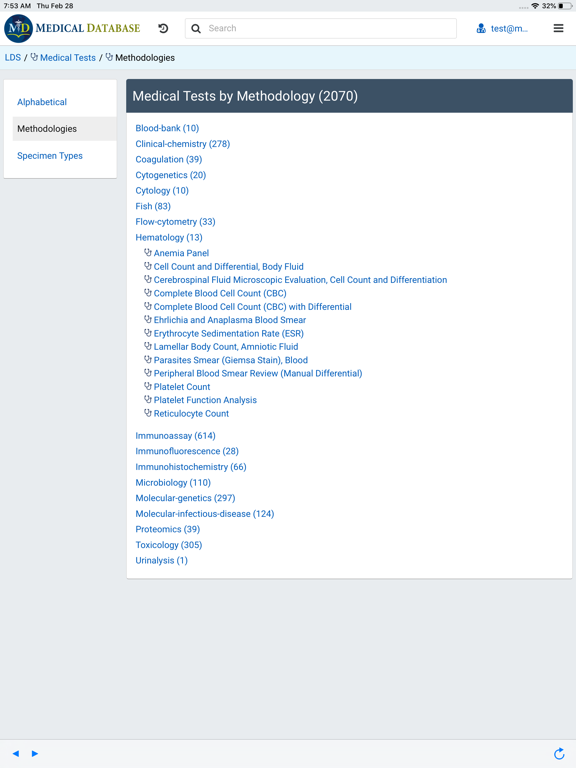Expand Immunofluorescence (28) category
Image resolution: width=576 pixels, height=768 pixels.
pyautogui.click(x=187, y=451)
